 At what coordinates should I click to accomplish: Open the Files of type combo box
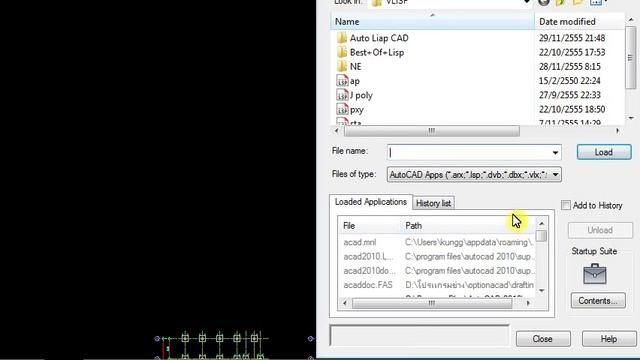(474, 175)
